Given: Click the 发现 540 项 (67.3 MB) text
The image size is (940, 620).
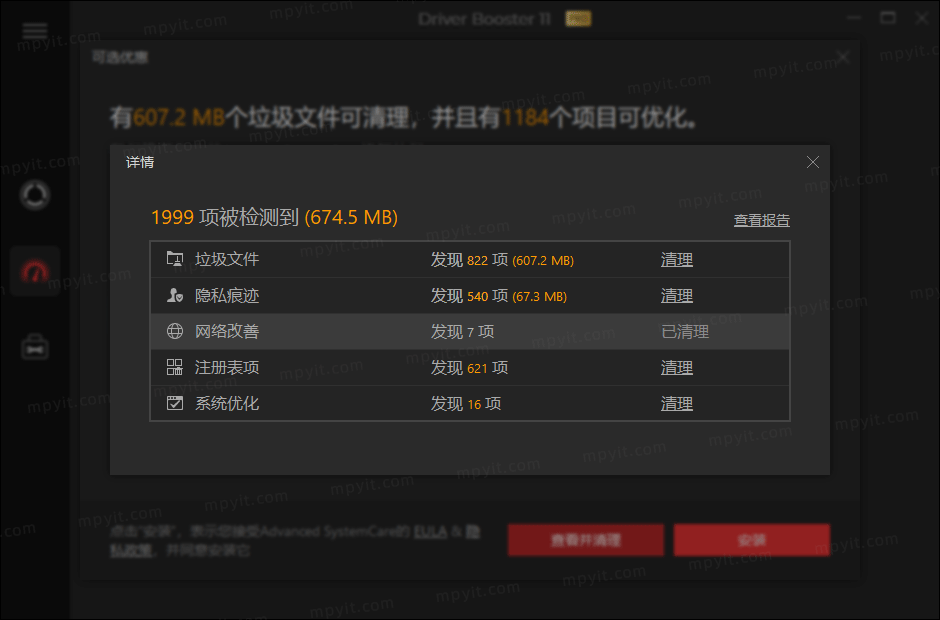Looking at the screenshot, I should tap(499, 296).
